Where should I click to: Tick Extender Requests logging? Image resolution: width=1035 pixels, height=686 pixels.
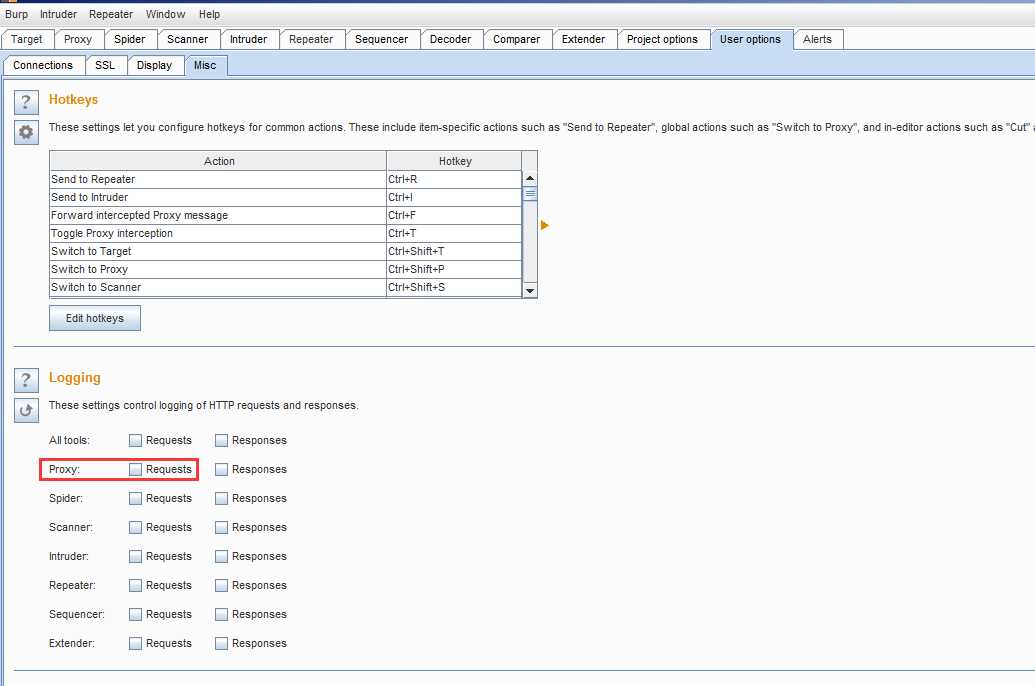(x=135, y=644)
